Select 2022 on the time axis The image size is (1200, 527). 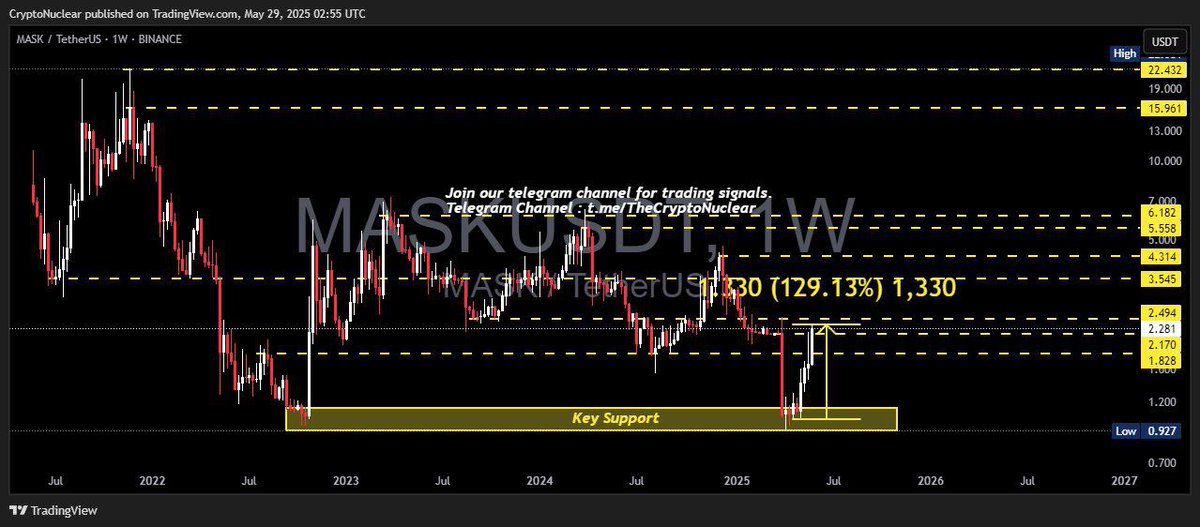pyautogui.click(x=152, y=481)
